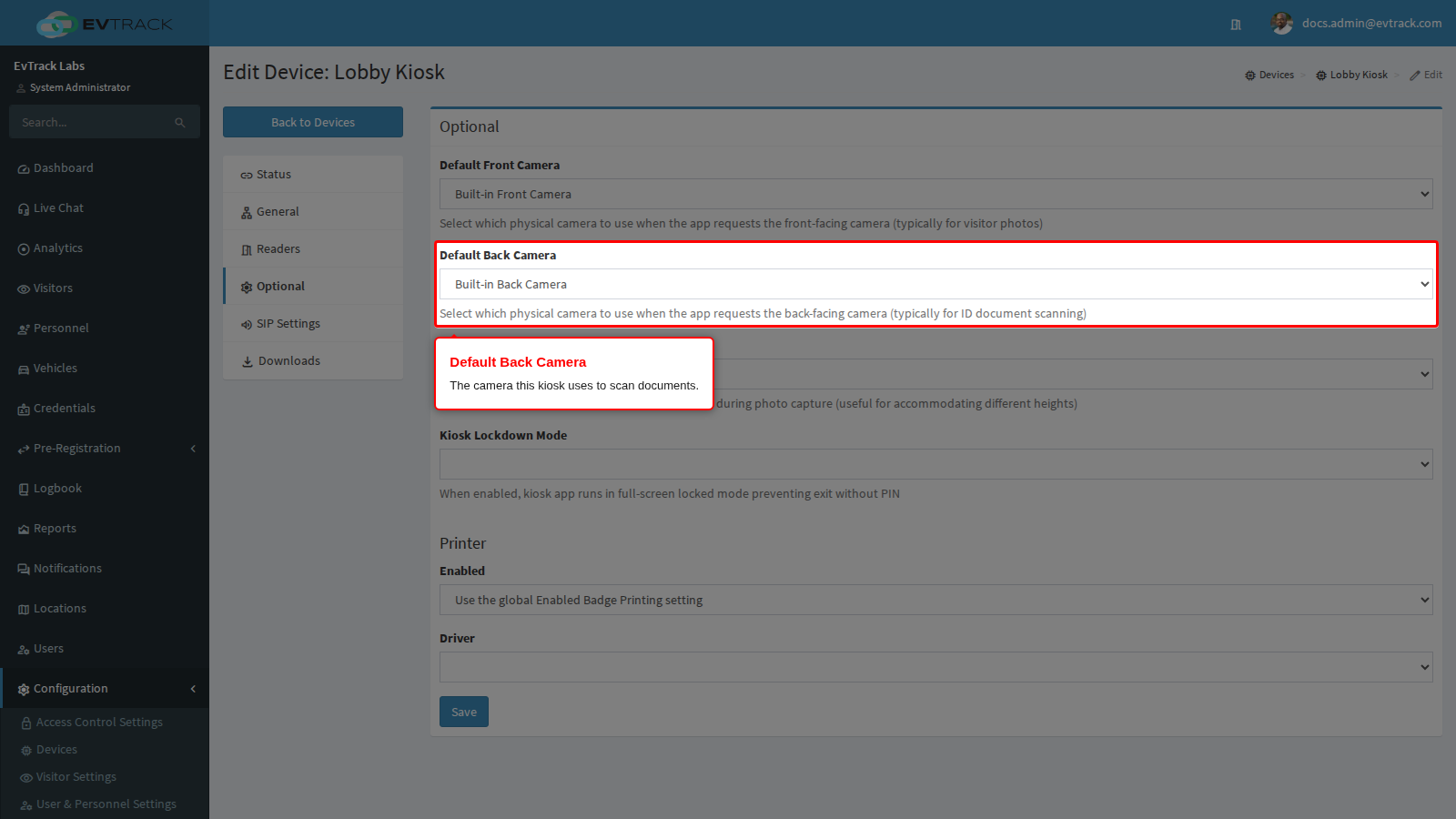The image size is (1456, 819).
Task: Open Devices under Configuration
Action: pos(105,750)
